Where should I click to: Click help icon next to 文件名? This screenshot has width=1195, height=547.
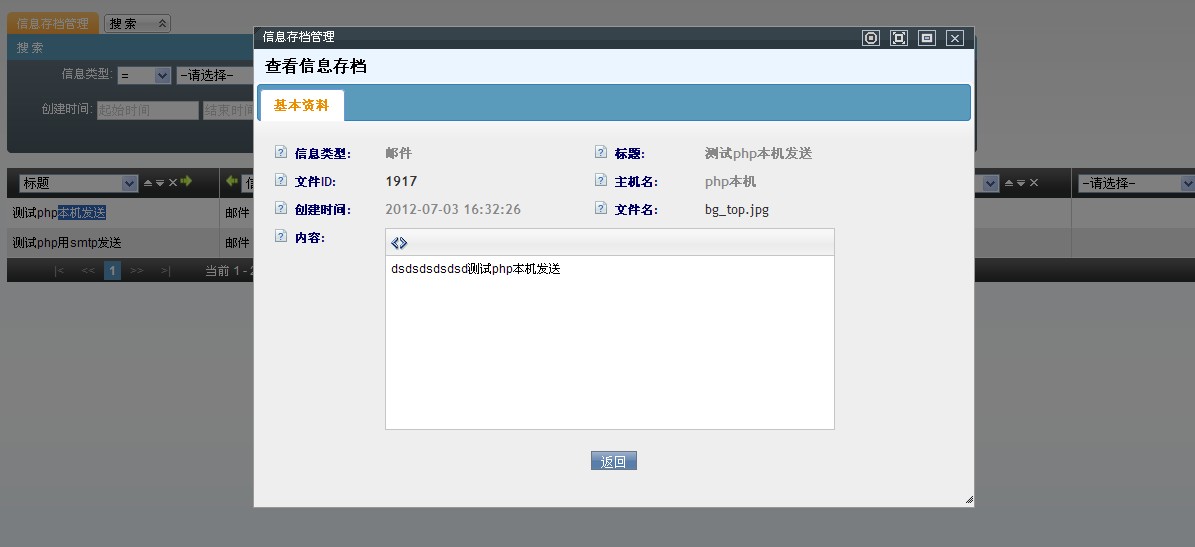pyautogui.click(x=600, y=209)
